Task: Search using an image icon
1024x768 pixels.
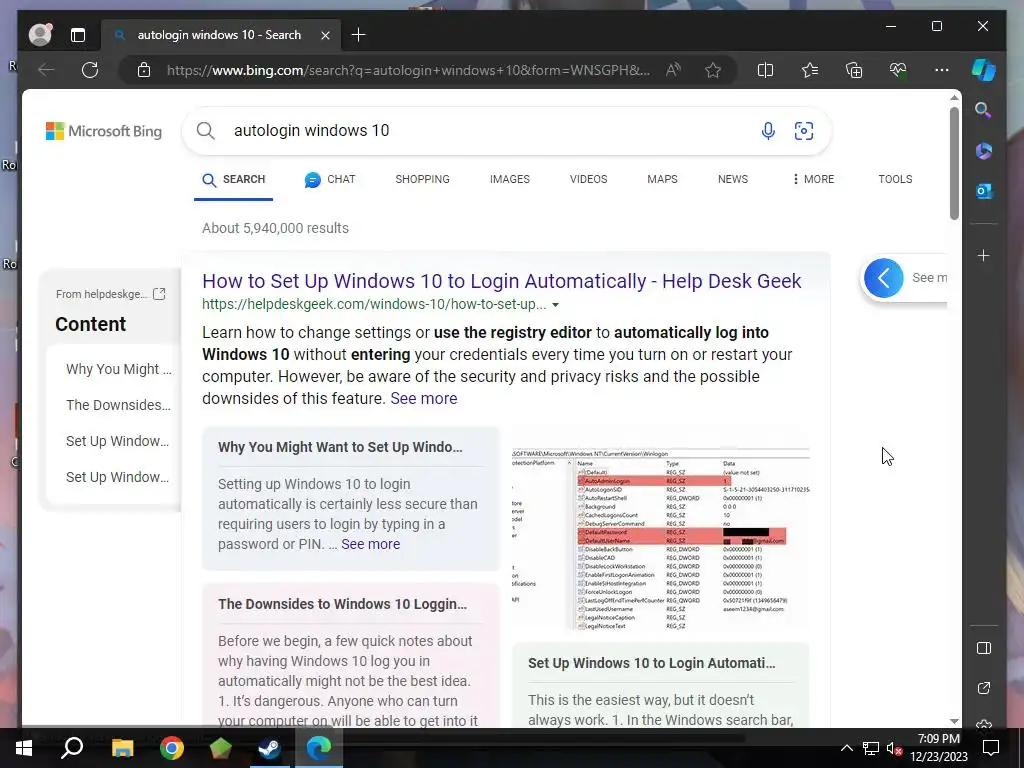Action: [x=804, y=131]
